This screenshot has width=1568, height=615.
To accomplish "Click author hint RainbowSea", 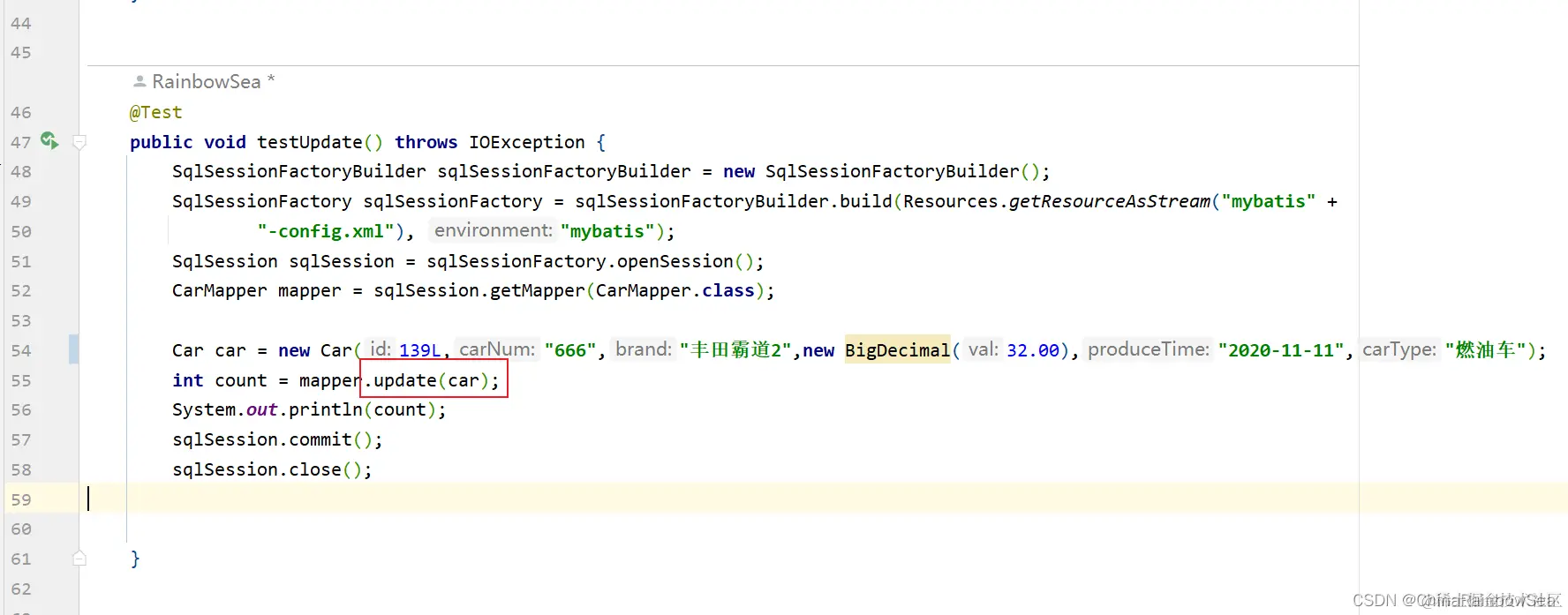I will tap(207, 81).
